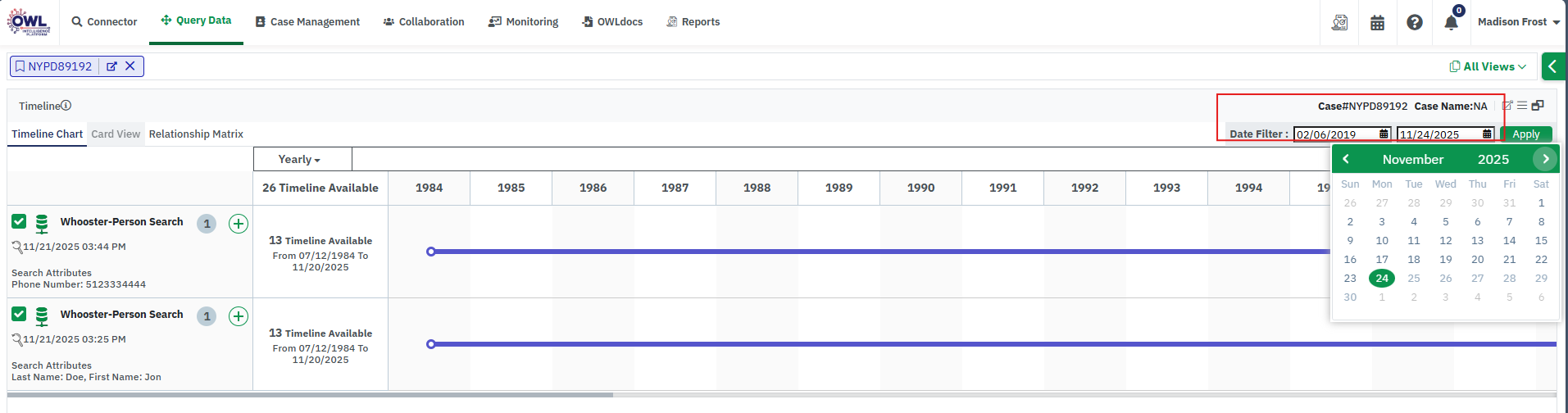Select November 17 in the calendar
1568x413 pixels.
coord(1382,260)
